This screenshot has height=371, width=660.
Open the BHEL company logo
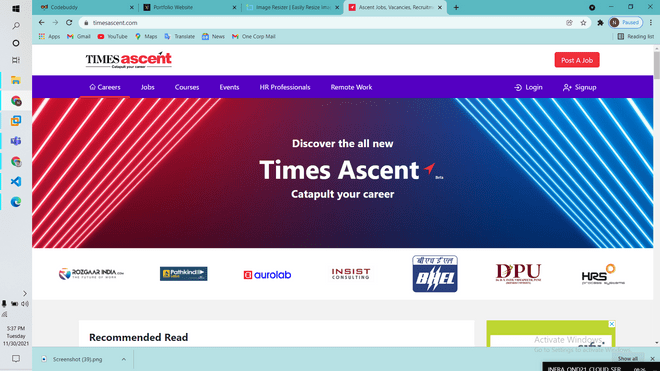click(x=435, y=274)
